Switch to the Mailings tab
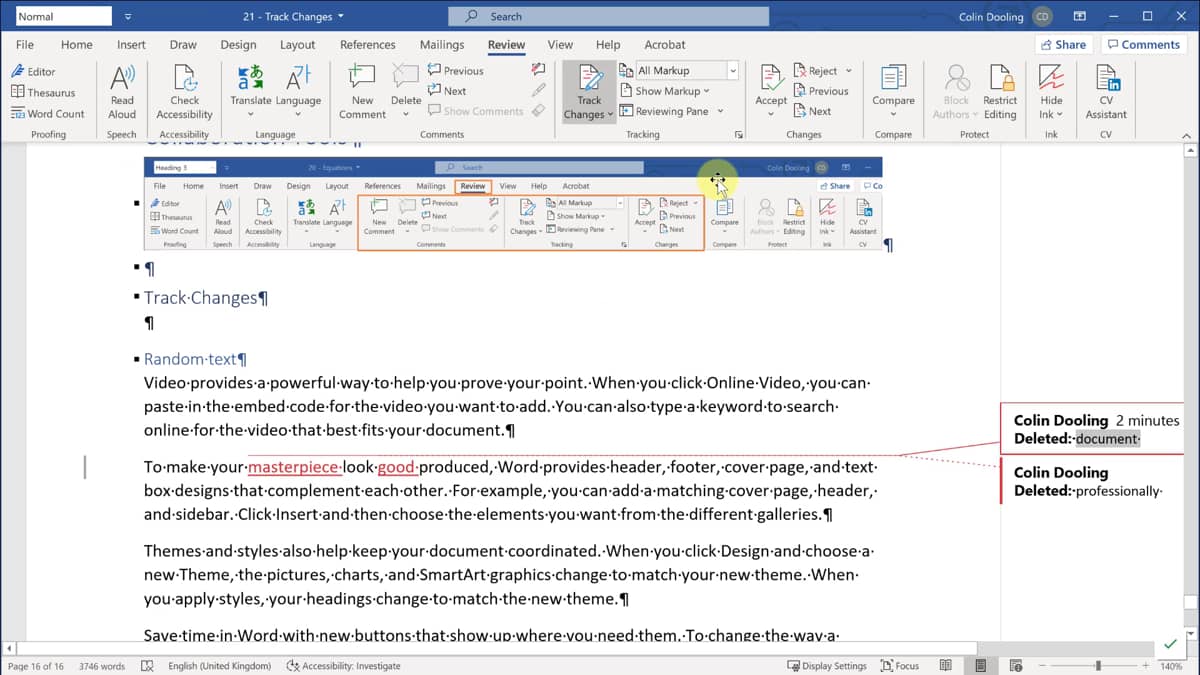Screen dimensions: 1200x675 point(442,45)
